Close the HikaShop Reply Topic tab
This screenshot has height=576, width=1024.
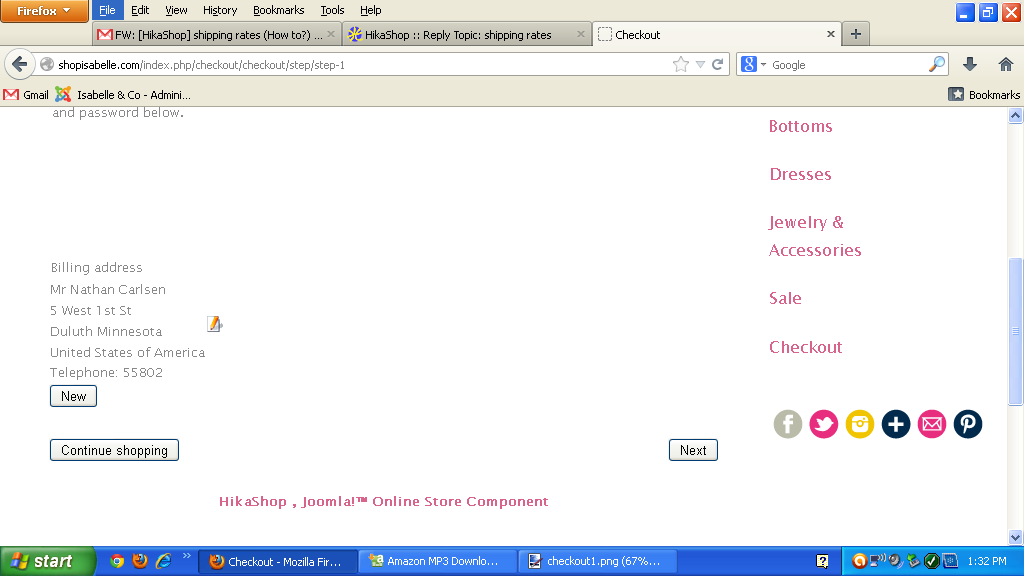tap(581, 34)
